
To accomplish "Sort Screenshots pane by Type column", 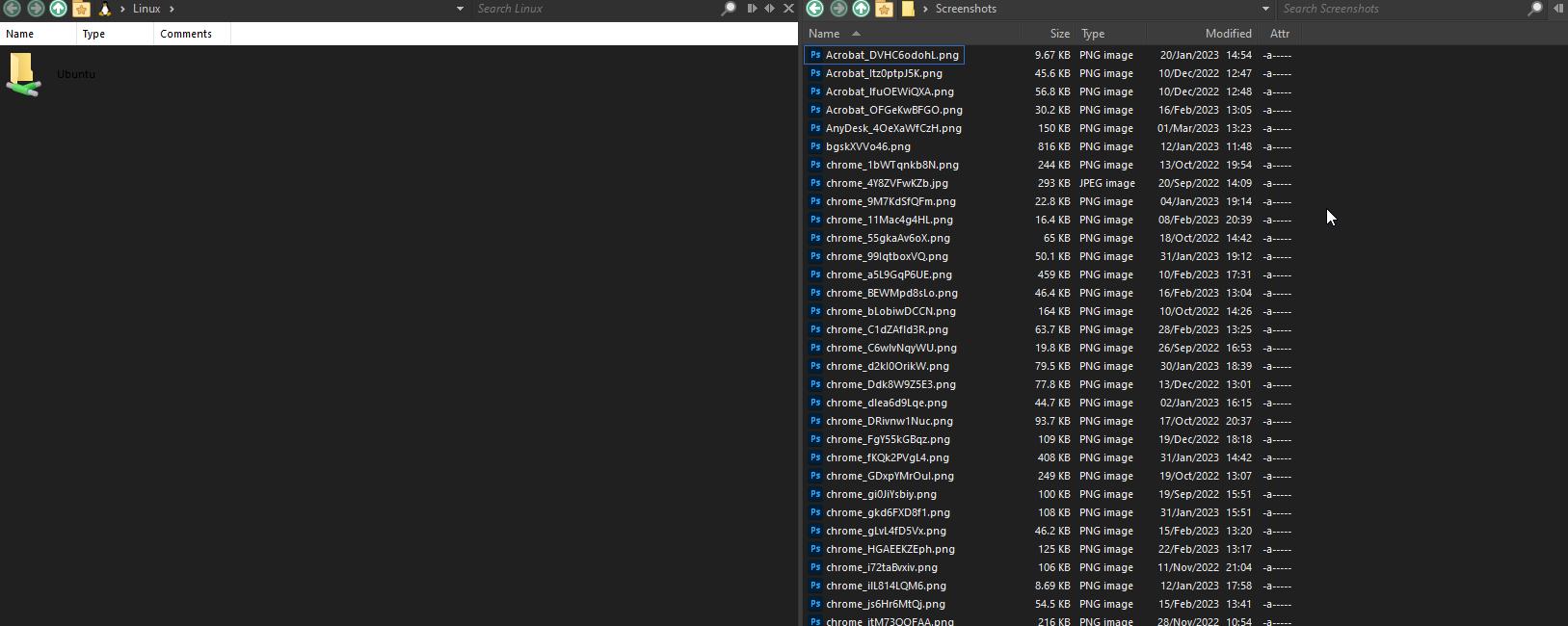I will coord(1111,34).
